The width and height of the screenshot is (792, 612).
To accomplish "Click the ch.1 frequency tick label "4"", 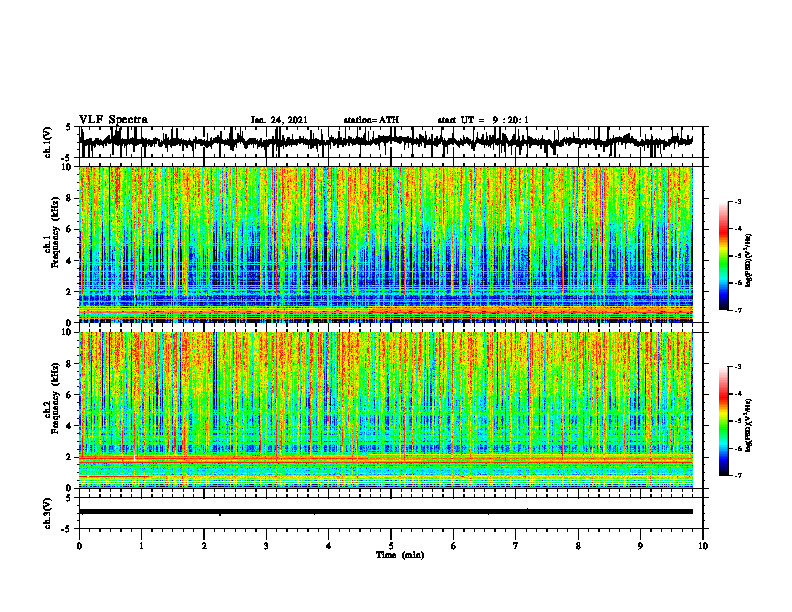I will [70, 261].
